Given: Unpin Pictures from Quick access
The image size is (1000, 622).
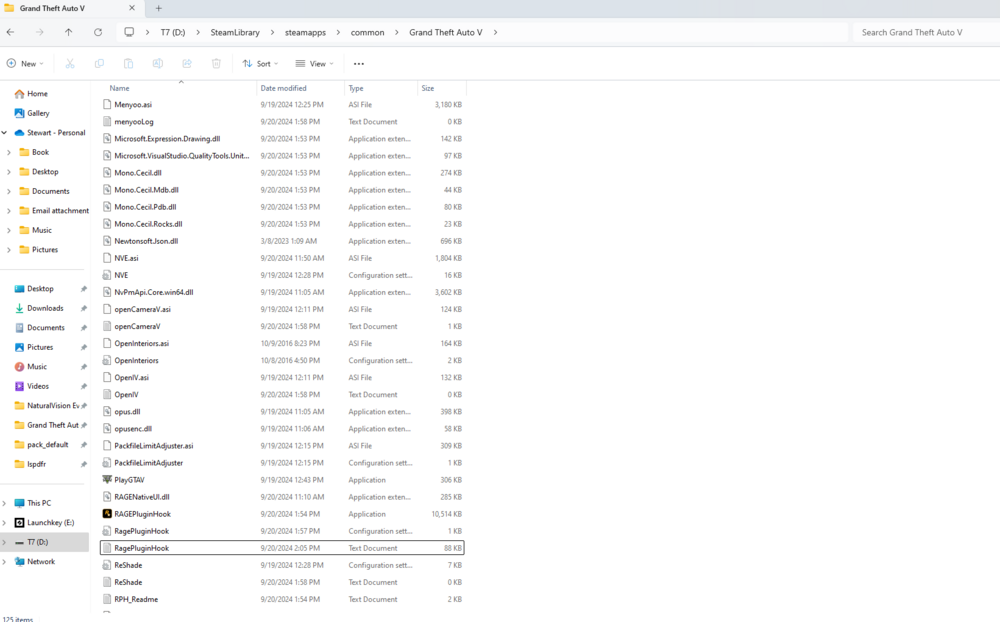Looking at the screenshot, I should pyautogui.click(x=84, y=346).
